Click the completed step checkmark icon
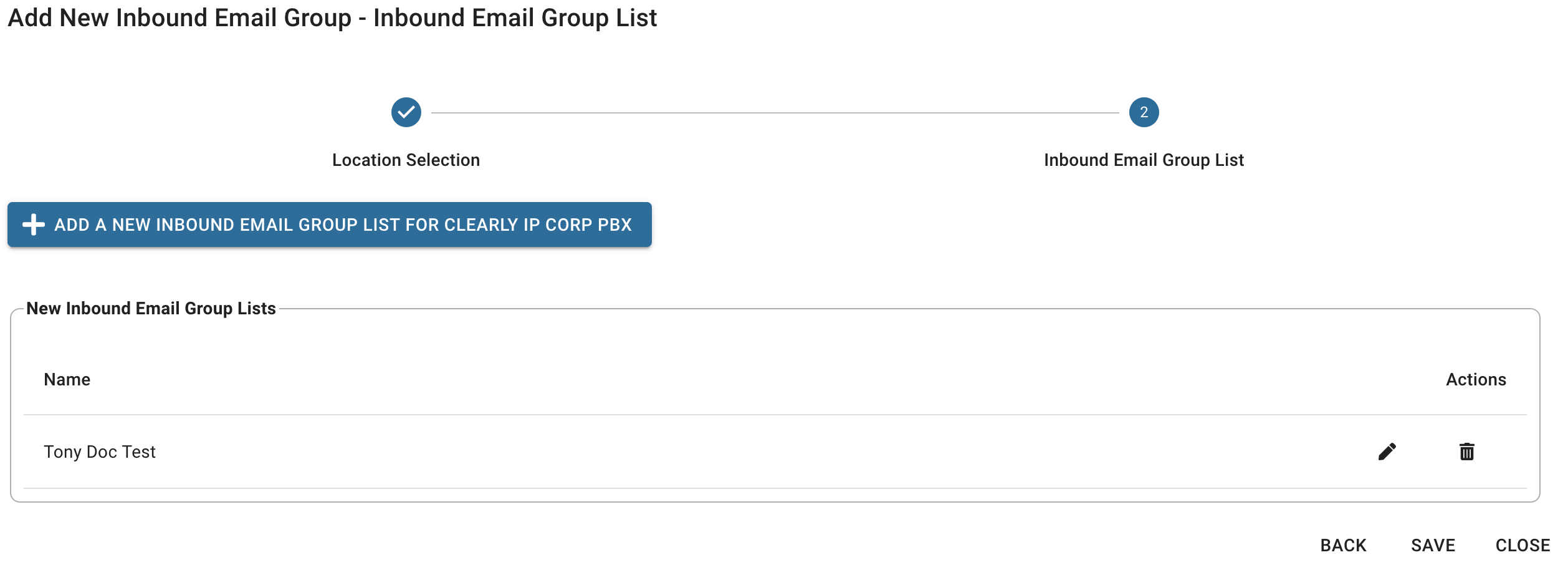Viewport: 1568px width, 570px height. pos(406,112)
